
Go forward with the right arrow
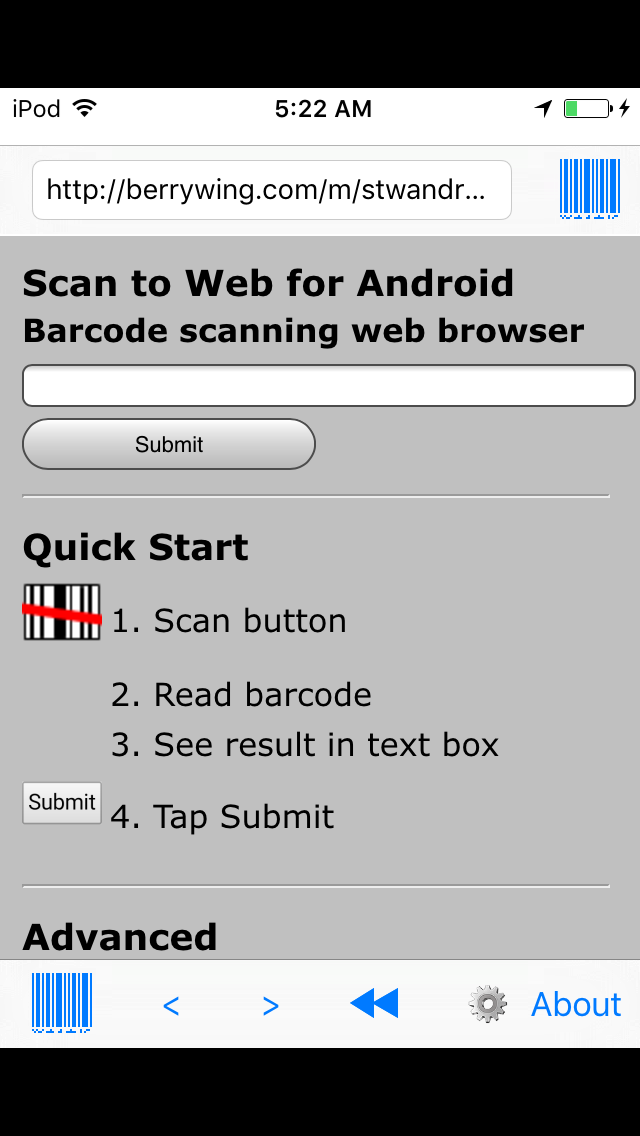point(270,1005)
